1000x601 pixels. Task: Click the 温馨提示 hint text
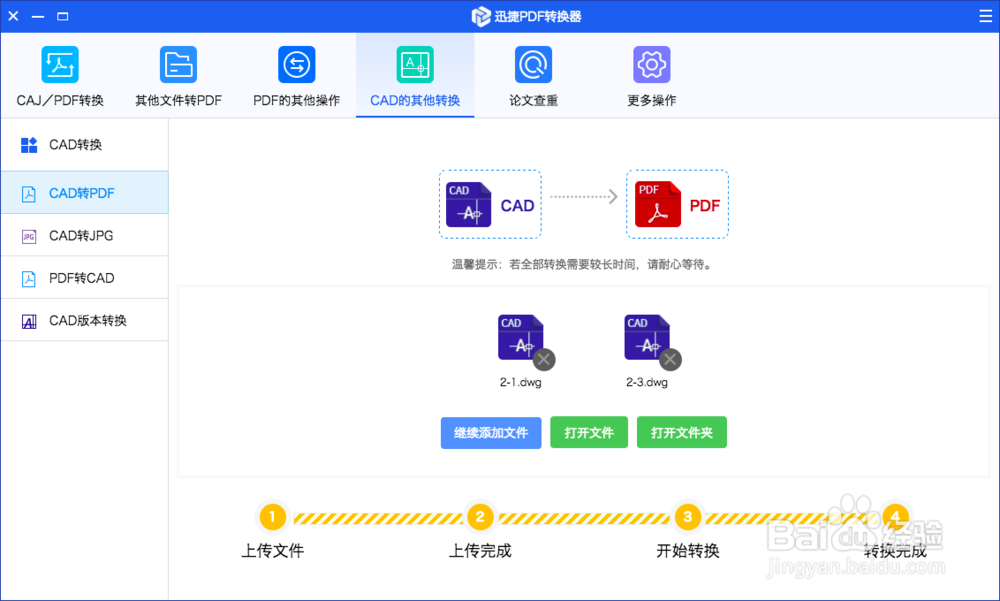click(583, 264)
